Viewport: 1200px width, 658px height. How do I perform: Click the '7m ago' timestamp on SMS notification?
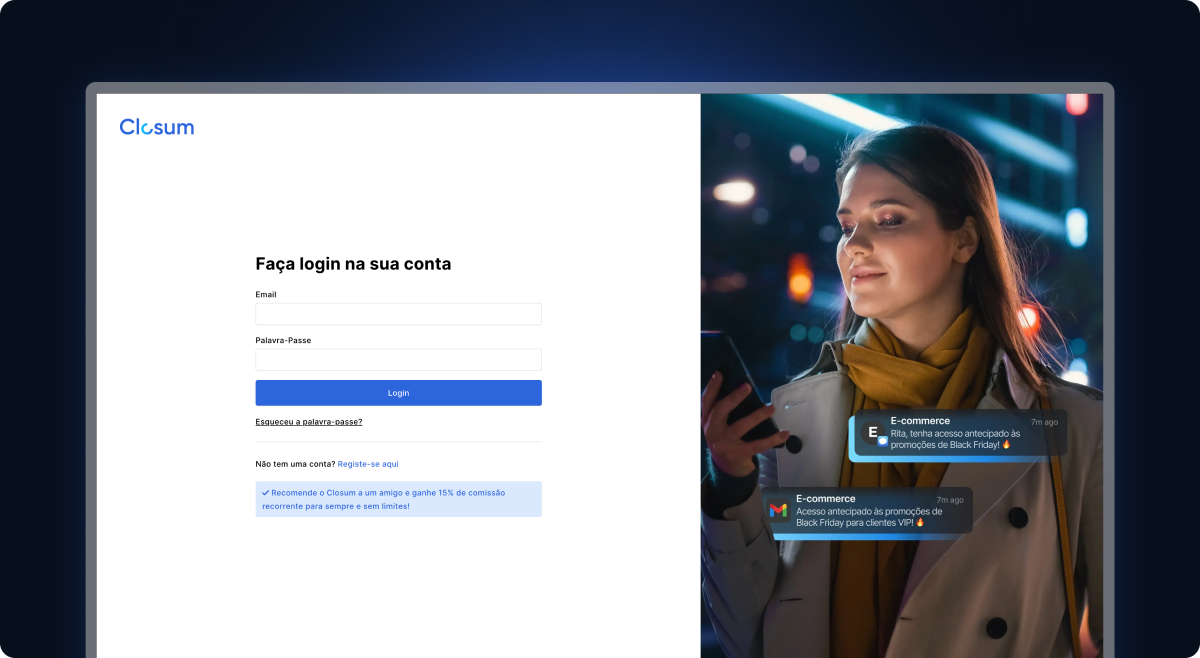tap(1043, 422)
